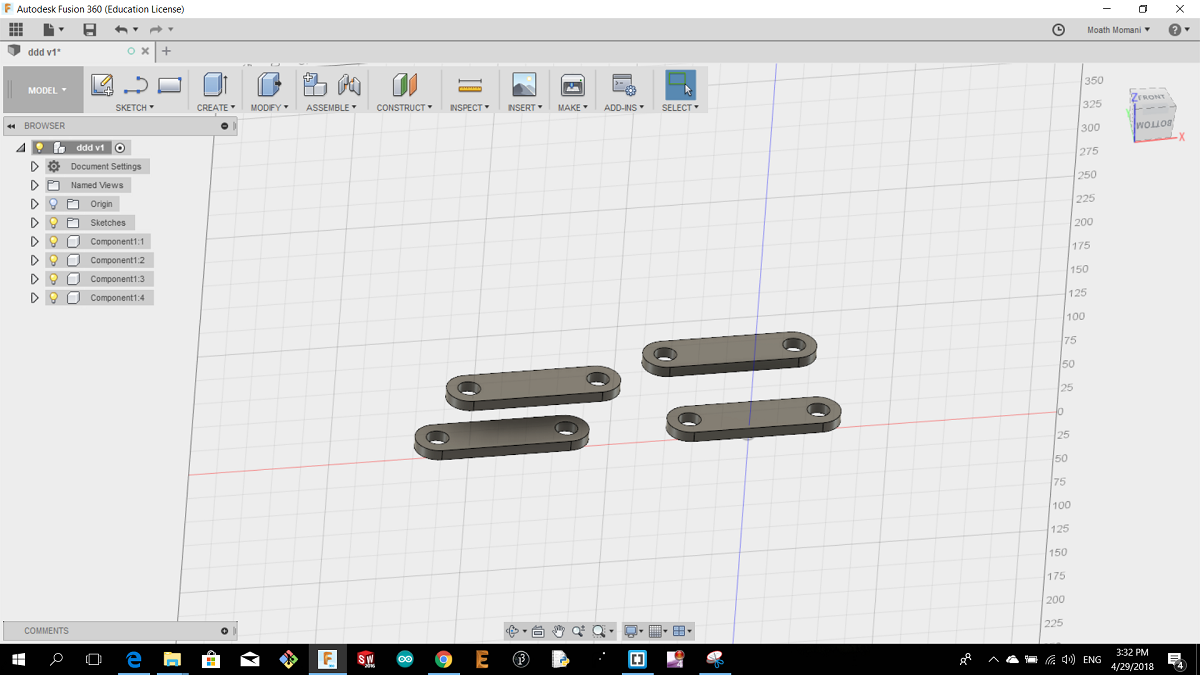
Task: Click the Save disk icon
Action: click(90, 30)
